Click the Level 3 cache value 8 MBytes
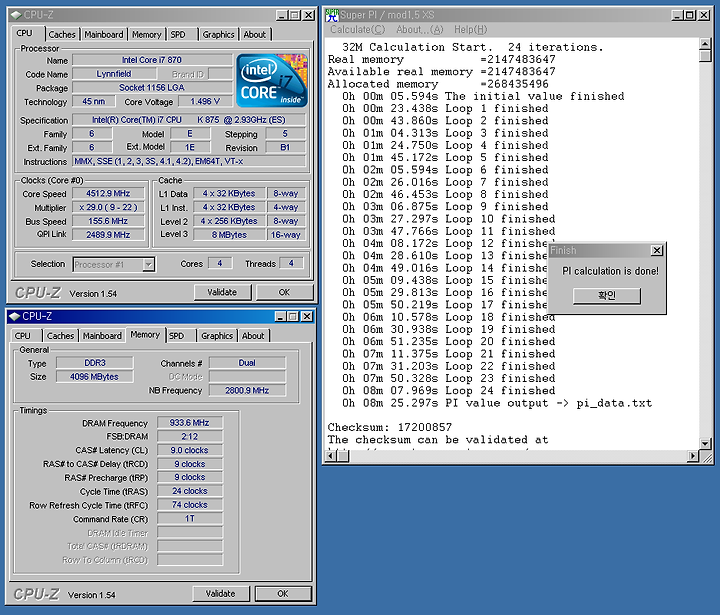This screenshot has height=615, width=720. [229, 235]
